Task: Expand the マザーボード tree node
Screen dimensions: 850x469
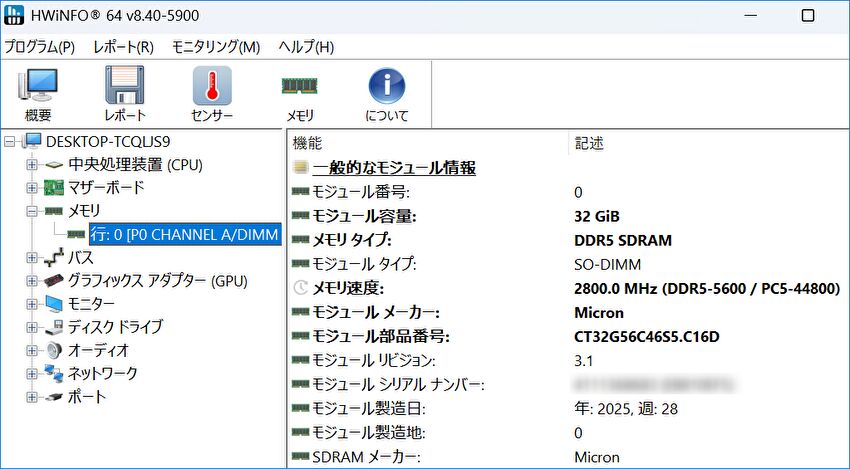Action: [32, 188]
